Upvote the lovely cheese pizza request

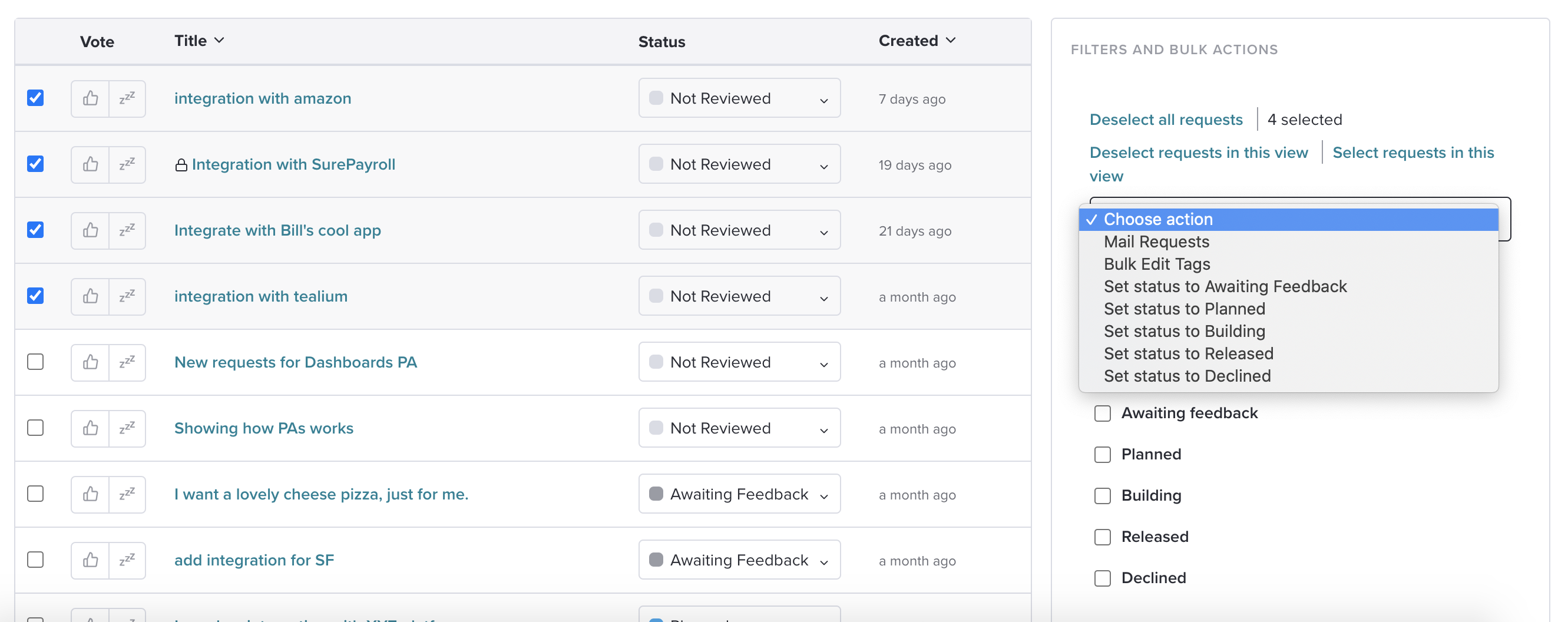(x=90, y=494)
